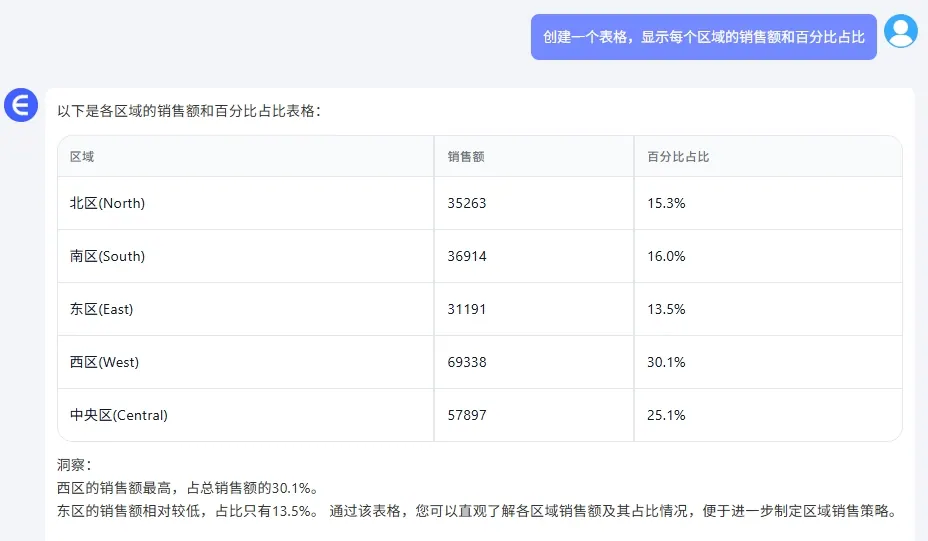
Task: Click the sales value 36914
Action: 466,256
